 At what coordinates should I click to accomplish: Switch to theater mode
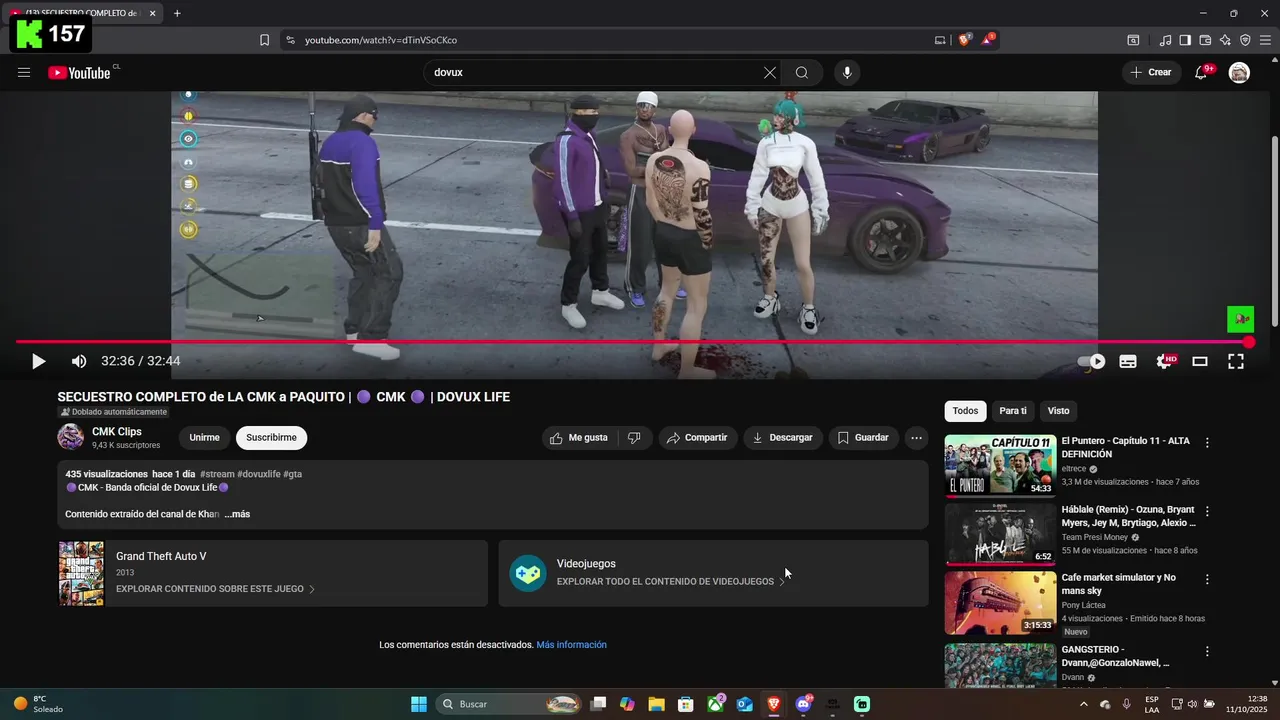point(1200,361)
